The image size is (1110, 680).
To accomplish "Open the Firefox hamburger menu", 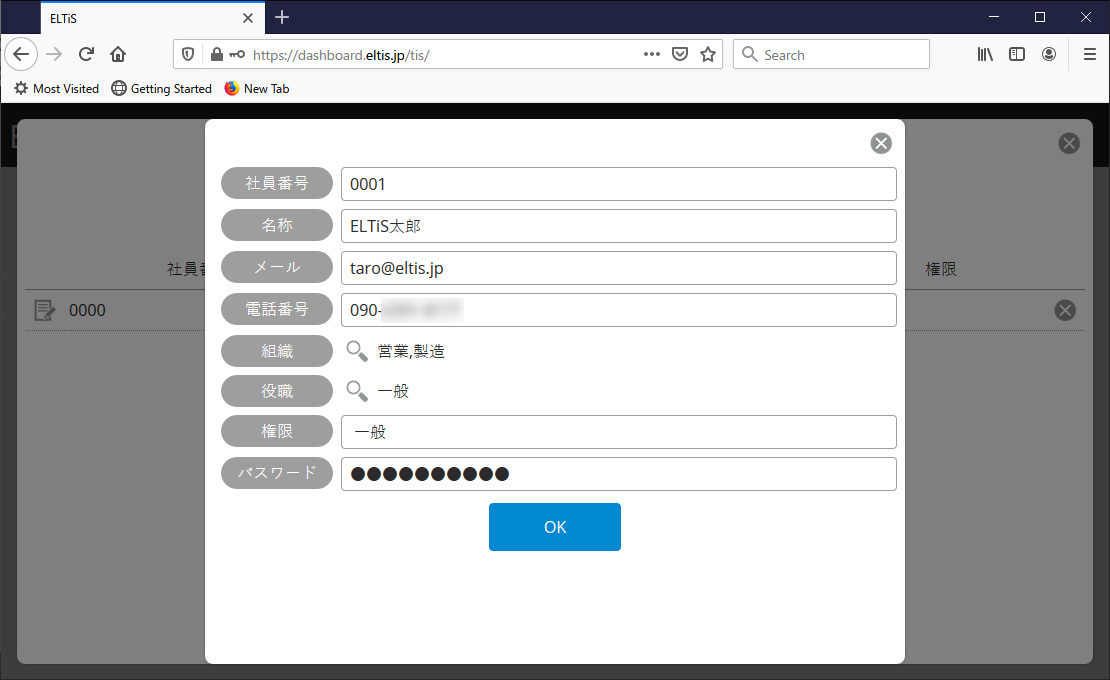I will point(1090,54).
